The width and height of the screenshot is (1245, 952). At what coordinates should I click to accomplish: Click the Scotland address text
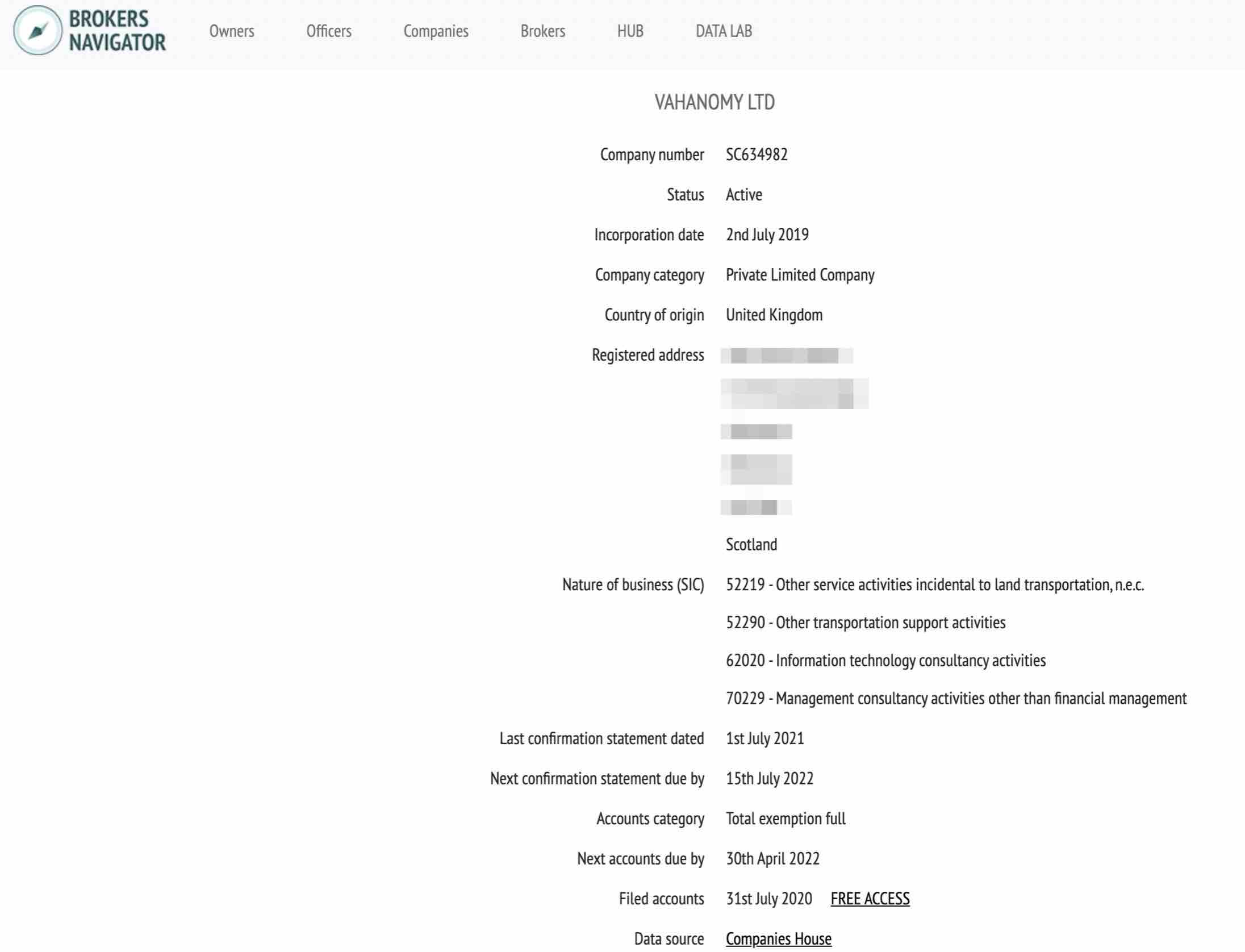[x=751, y=545]
